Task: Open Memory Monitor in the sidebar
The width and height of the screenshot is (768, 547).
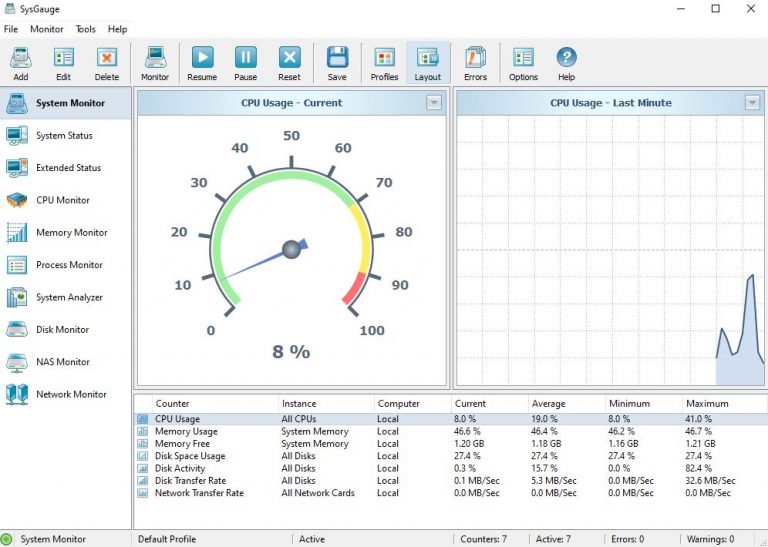Action: click(x=66, y=233)
